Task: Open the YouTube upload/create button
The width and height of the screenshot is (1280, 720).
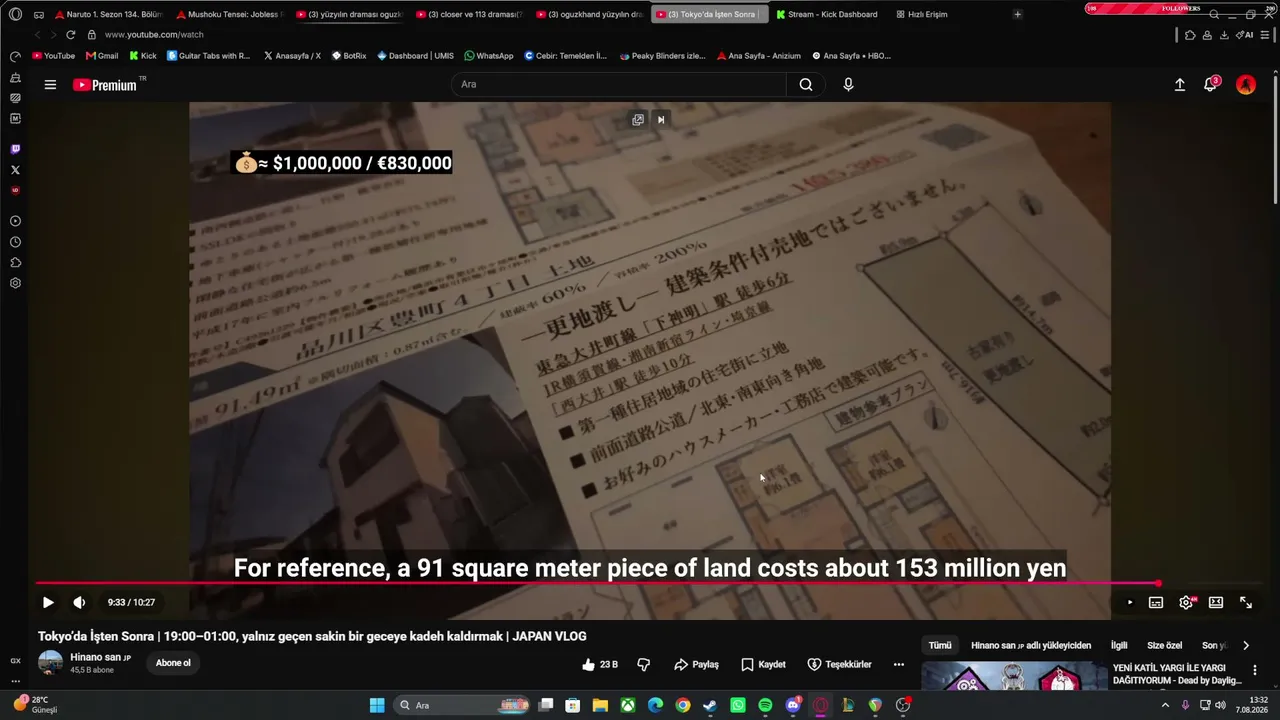Action: coord(1180,85)
